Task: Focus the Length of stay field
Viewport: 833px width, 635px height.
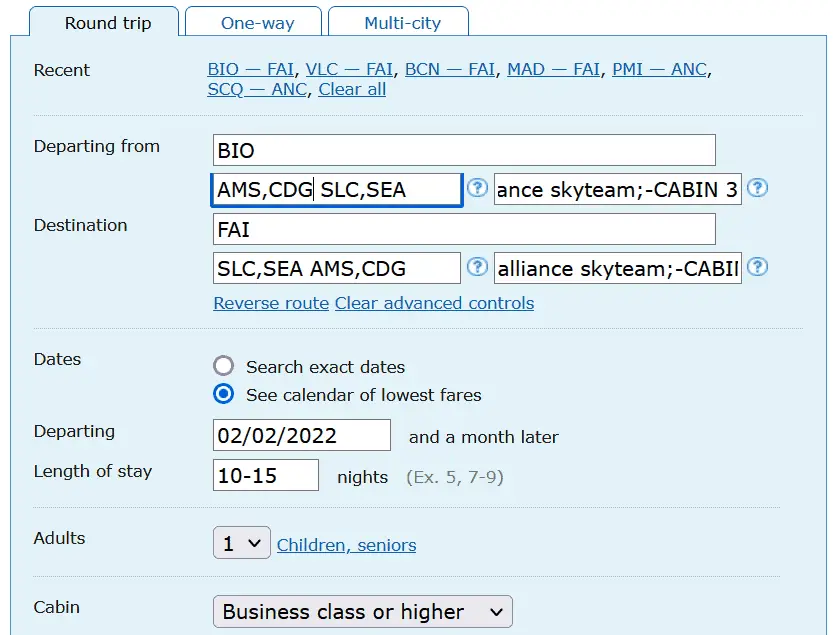Action: click(x=266, y=476)
